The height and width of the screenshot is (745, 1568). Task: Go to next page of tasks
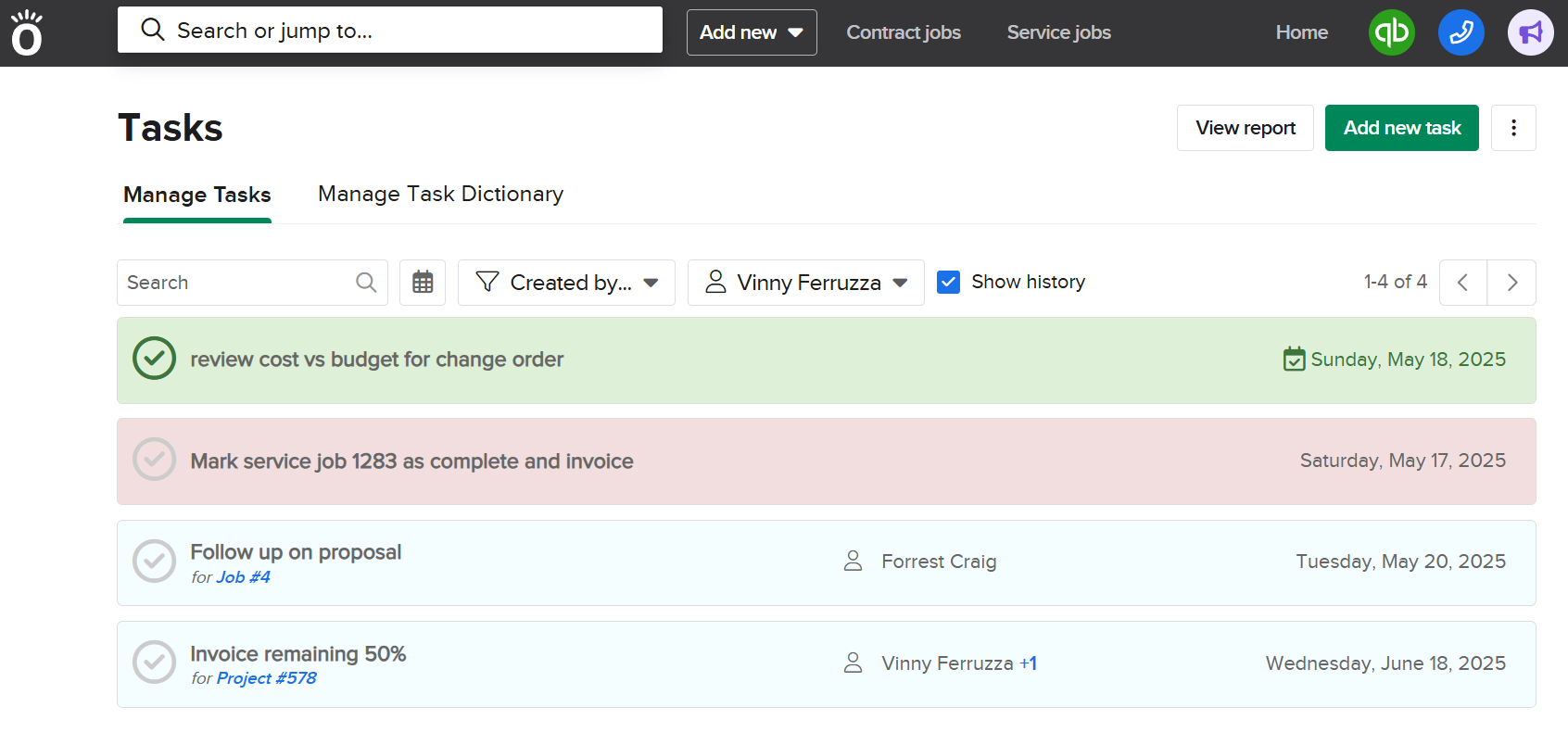[x=1511, y=283]
